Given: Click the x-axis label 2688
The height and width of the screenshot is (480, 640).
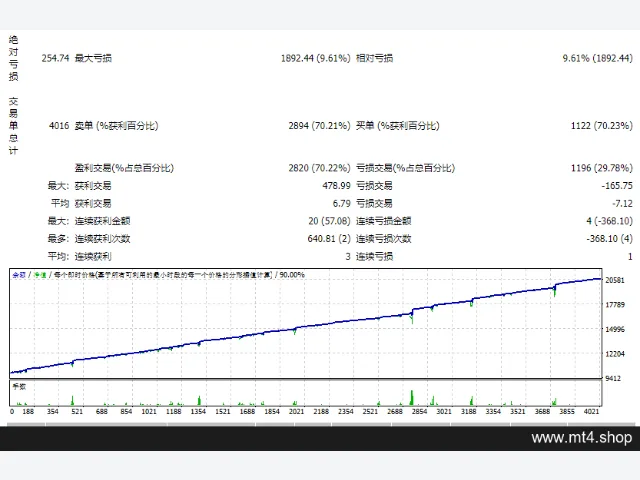Looking at the screenshot, I should click(395, 411).
